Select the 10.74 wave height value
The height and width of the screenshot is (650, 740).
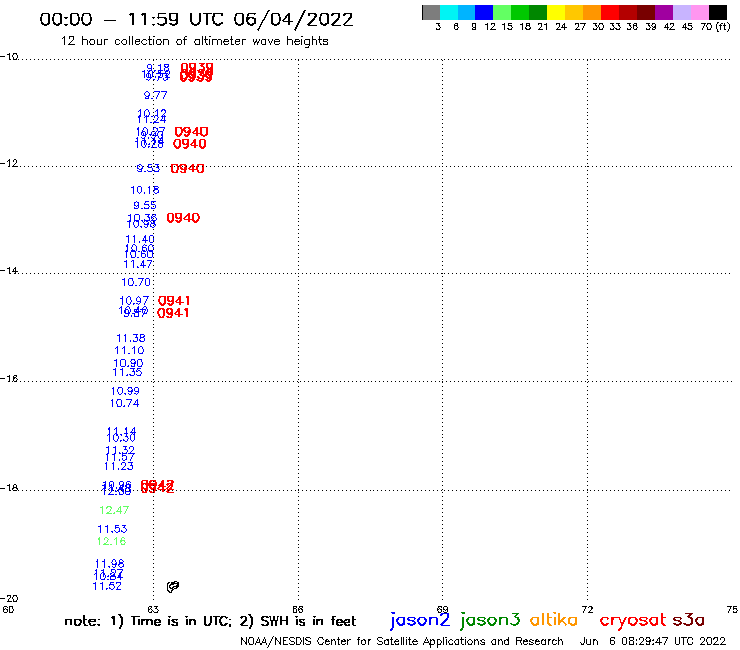pos(125,403)
